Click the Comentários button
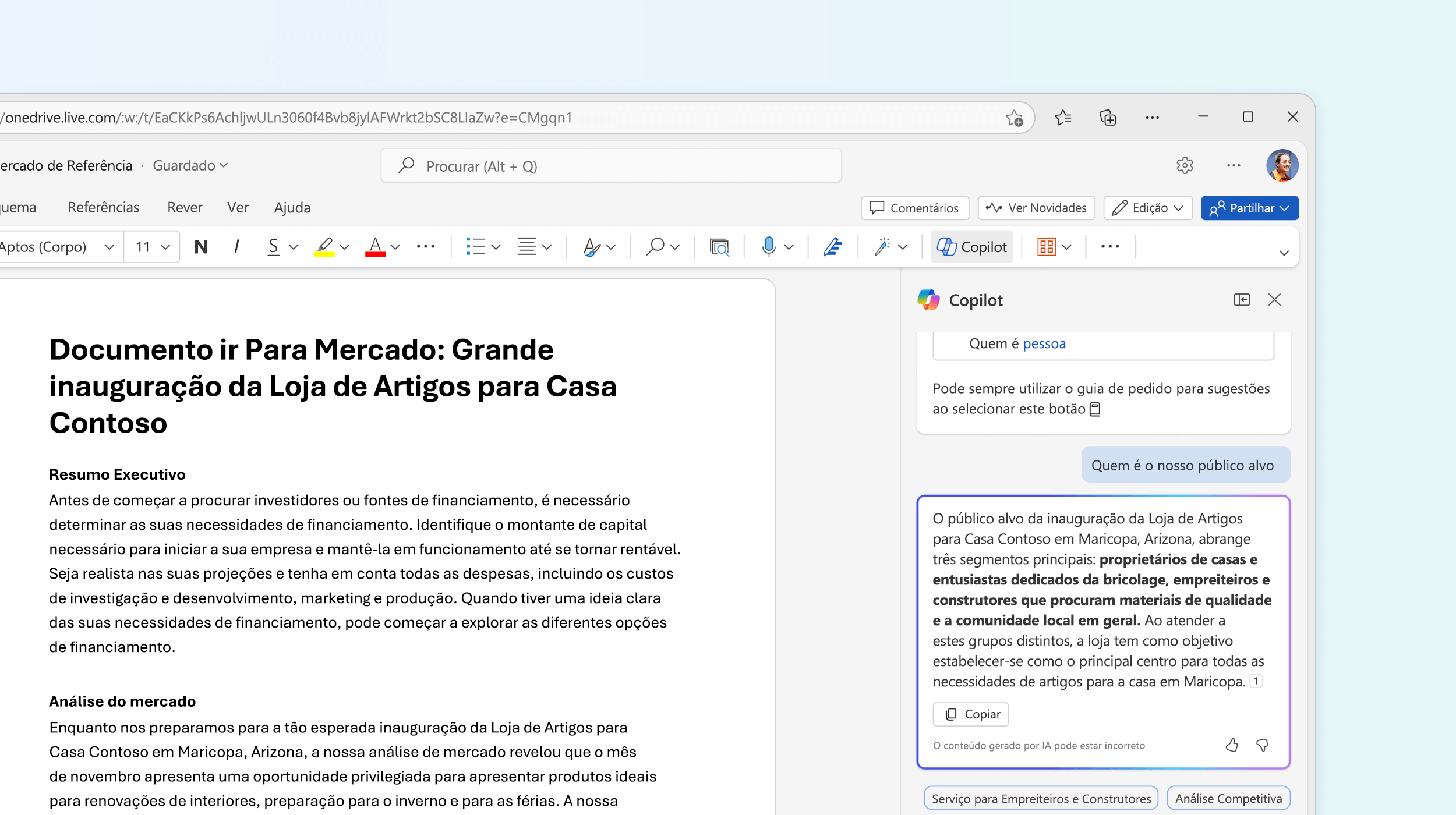1456x815 pixels. pyautogui.click(x=914, y=208)
